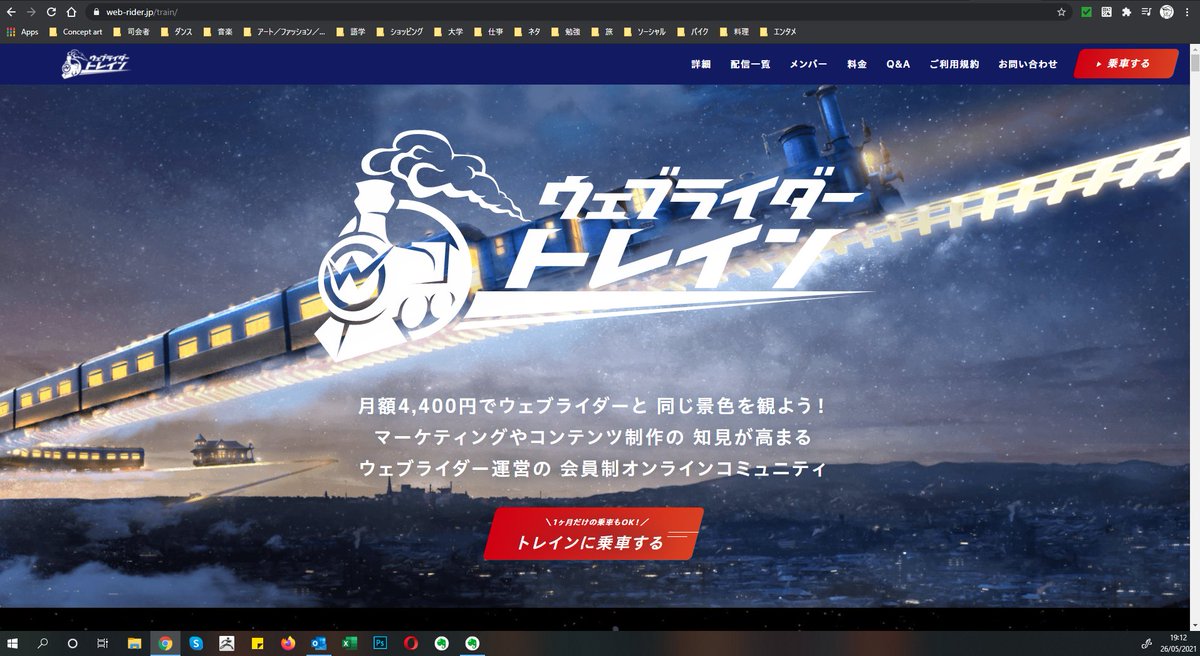Open the Extensions puzzle-piece menu
Screen dimensions: 1200x656
(x=1126, y=12)
